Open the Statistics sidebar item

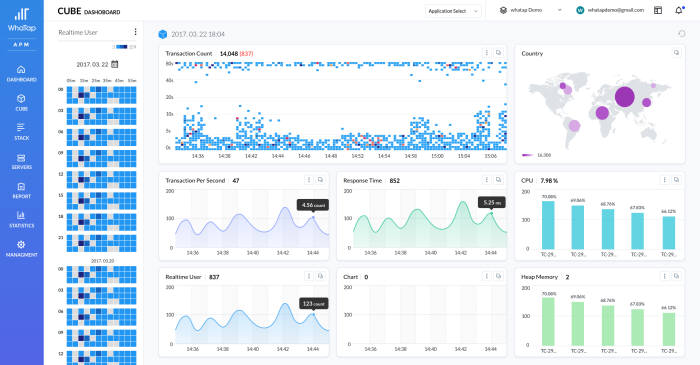tap(21, 220)
